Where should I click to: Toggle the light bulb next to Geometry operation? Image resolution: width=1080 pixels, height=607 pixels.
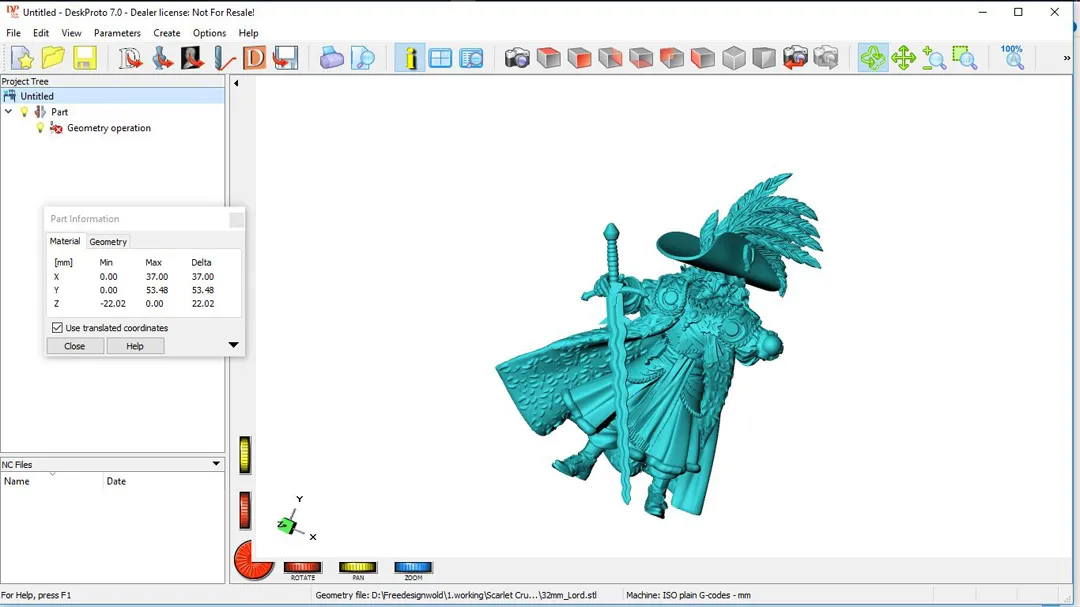tap(40, 128)
